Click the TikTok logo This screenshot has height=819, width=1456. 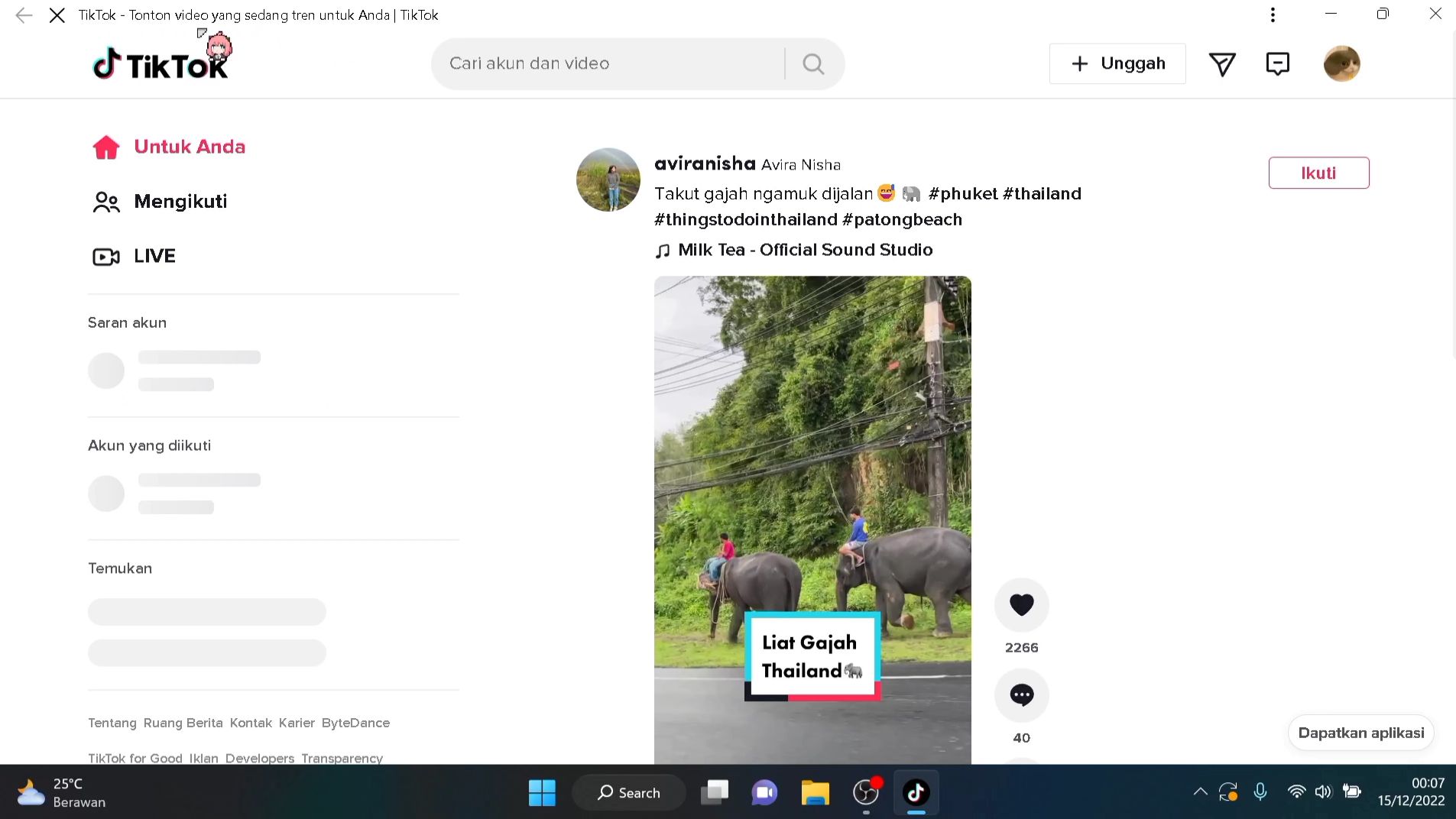(161, 63)
